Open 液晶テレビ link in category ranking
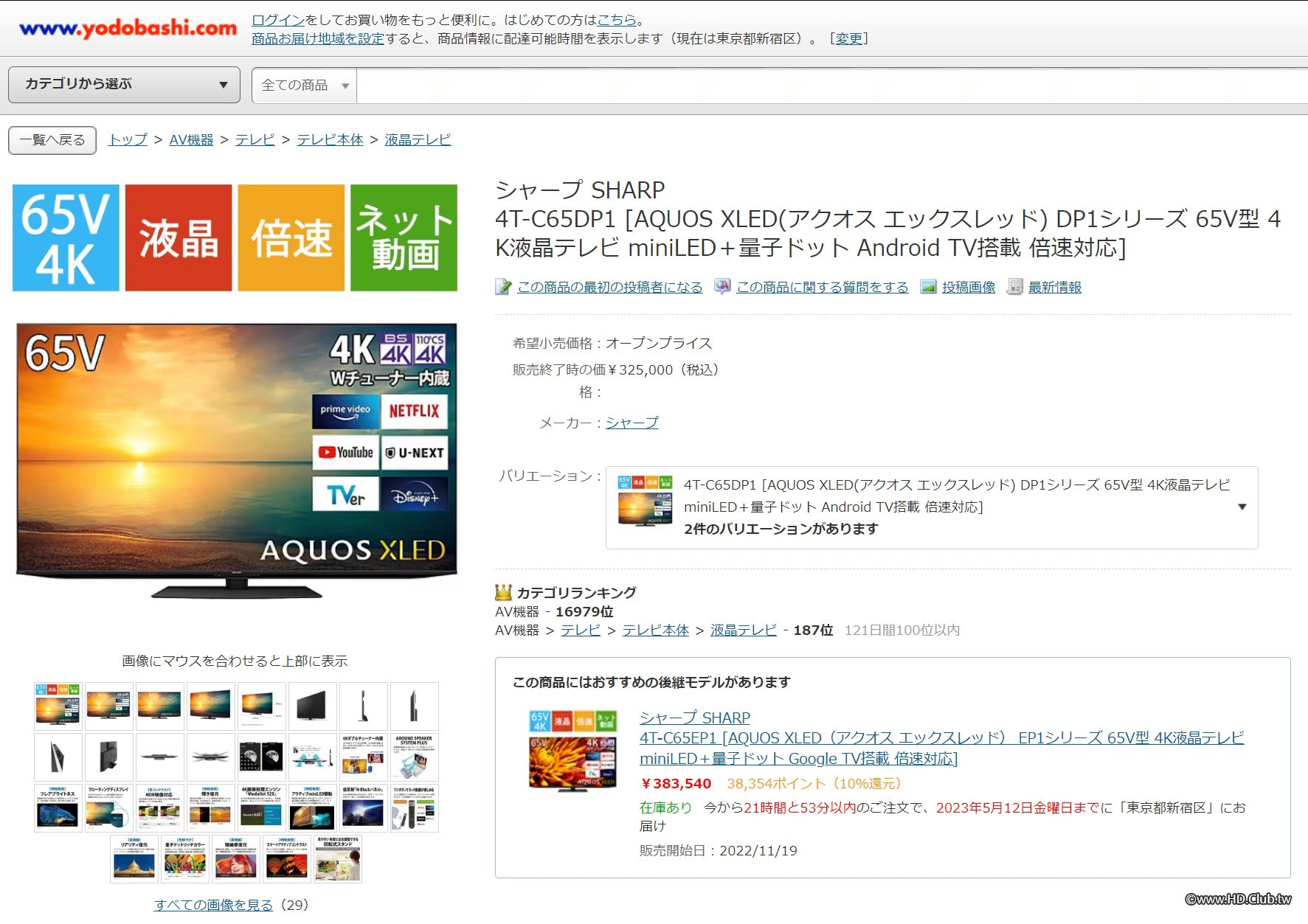Screen dimensions: 1308x924 point(744,630)
